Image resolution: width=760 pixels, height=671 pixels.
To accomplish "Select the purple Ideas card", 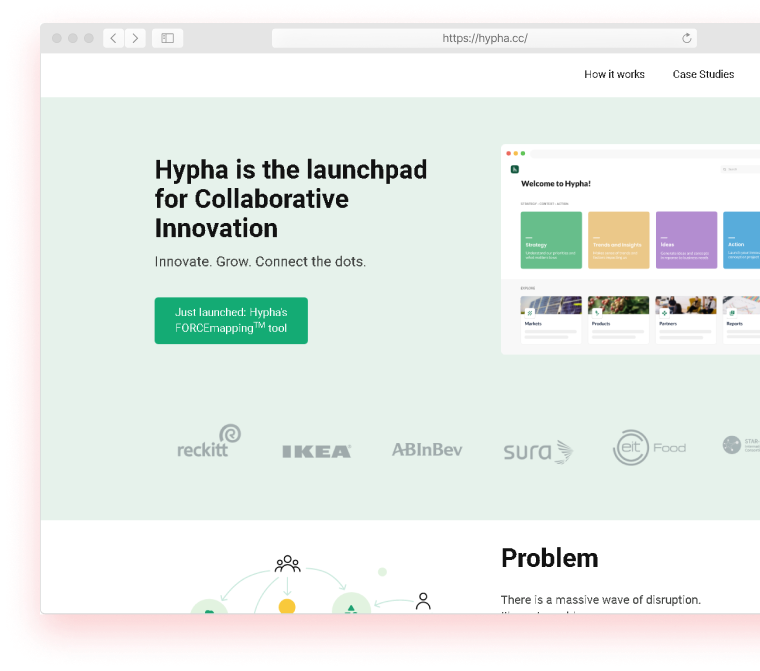I will pyautogui.click(x=686, y=240).
